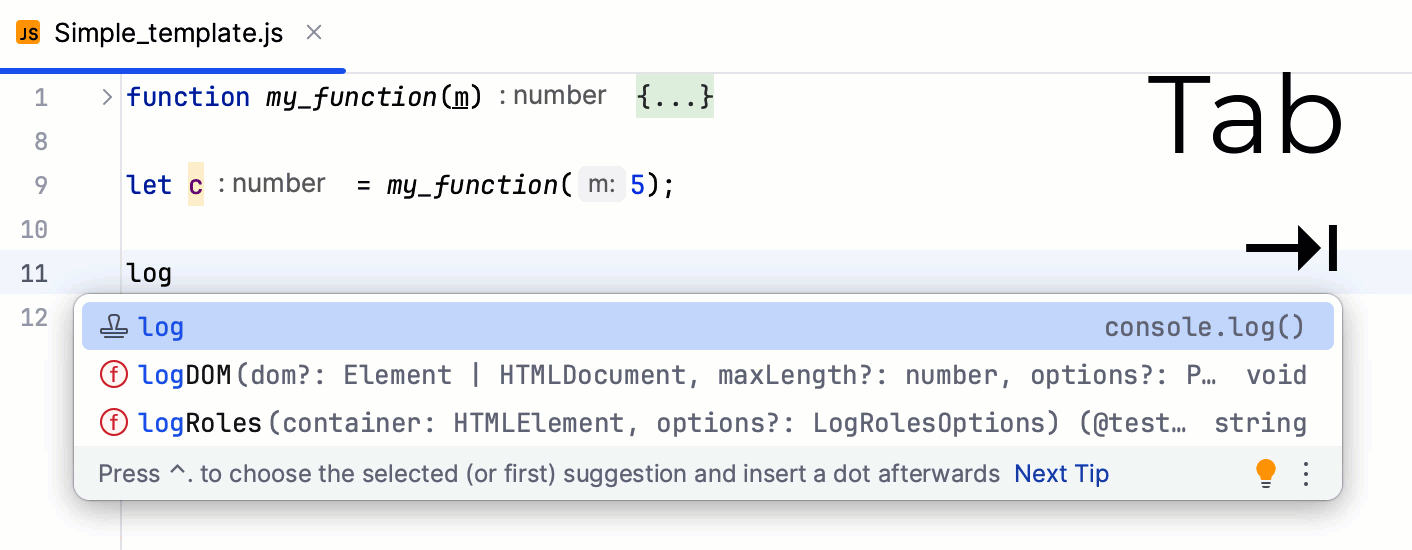Click the logRoles function icon
The height and width of the screenshot is (550, 1412).
pyautogui.click(x=115, y=423)
